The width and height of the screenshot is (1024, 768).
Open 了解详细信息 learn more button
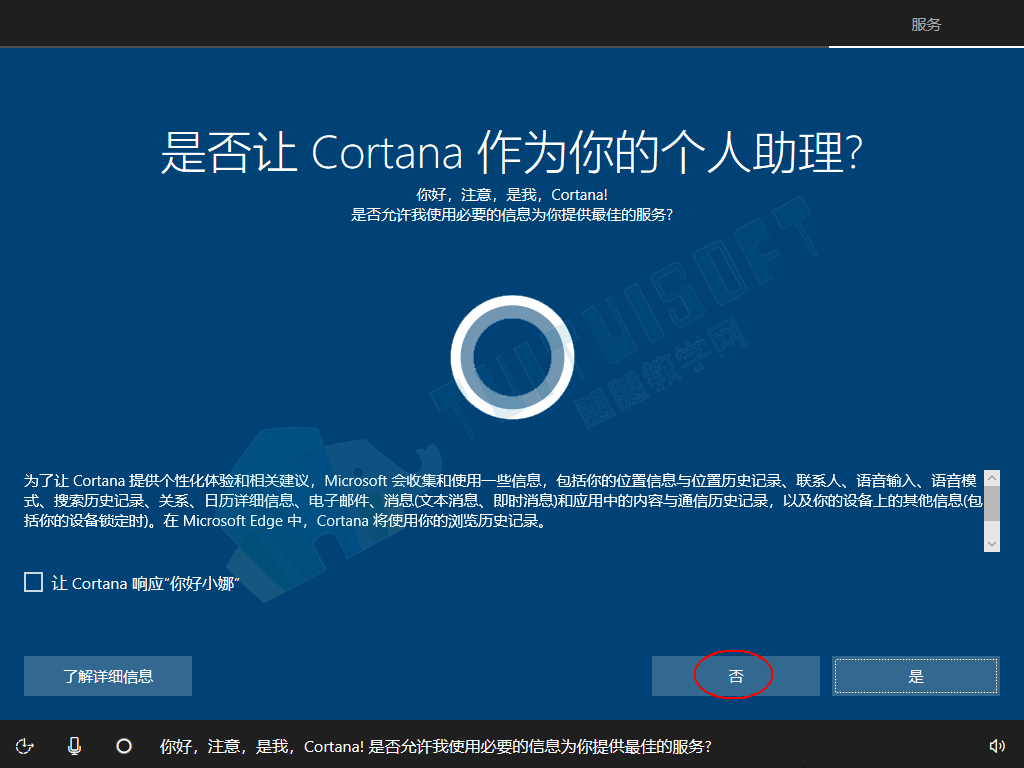click(108, 676)
